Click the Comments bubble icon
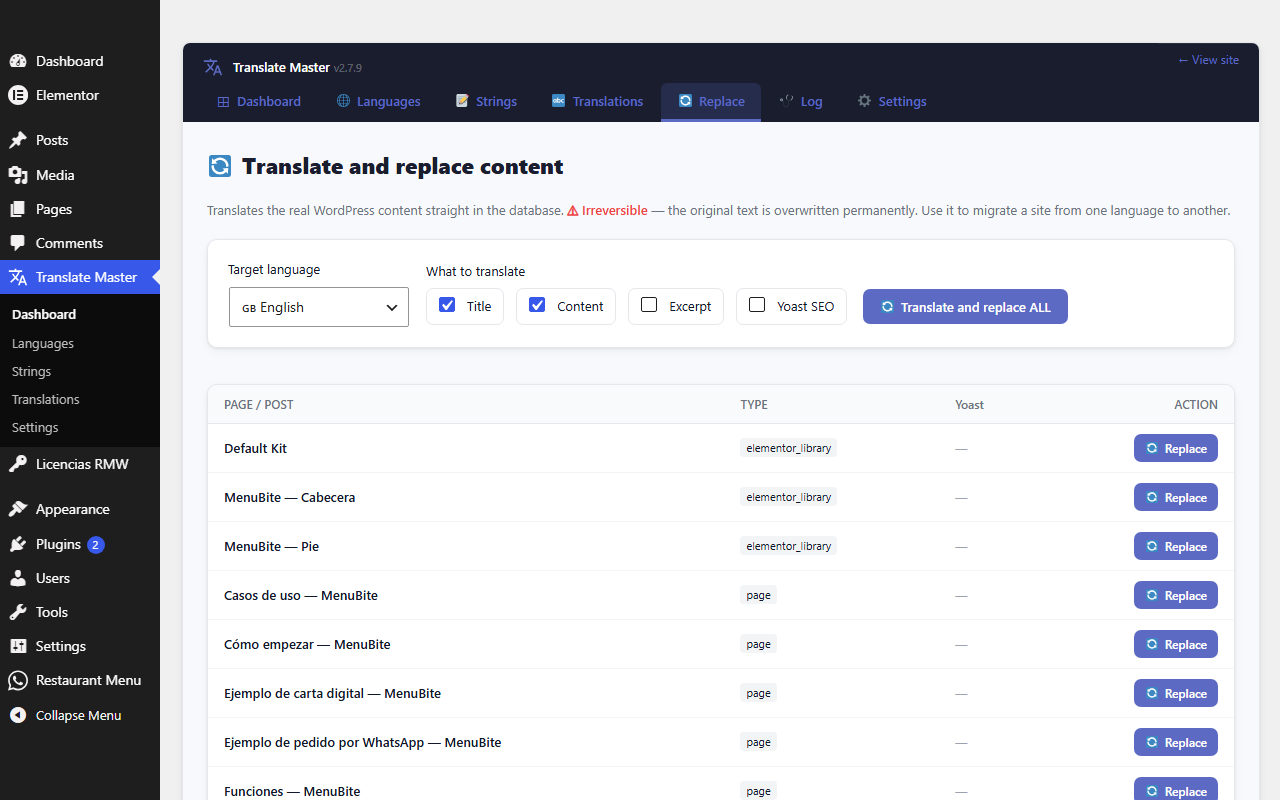This screenshot has height=800, width=1280. pyautogui.click(x=18, y=243)
